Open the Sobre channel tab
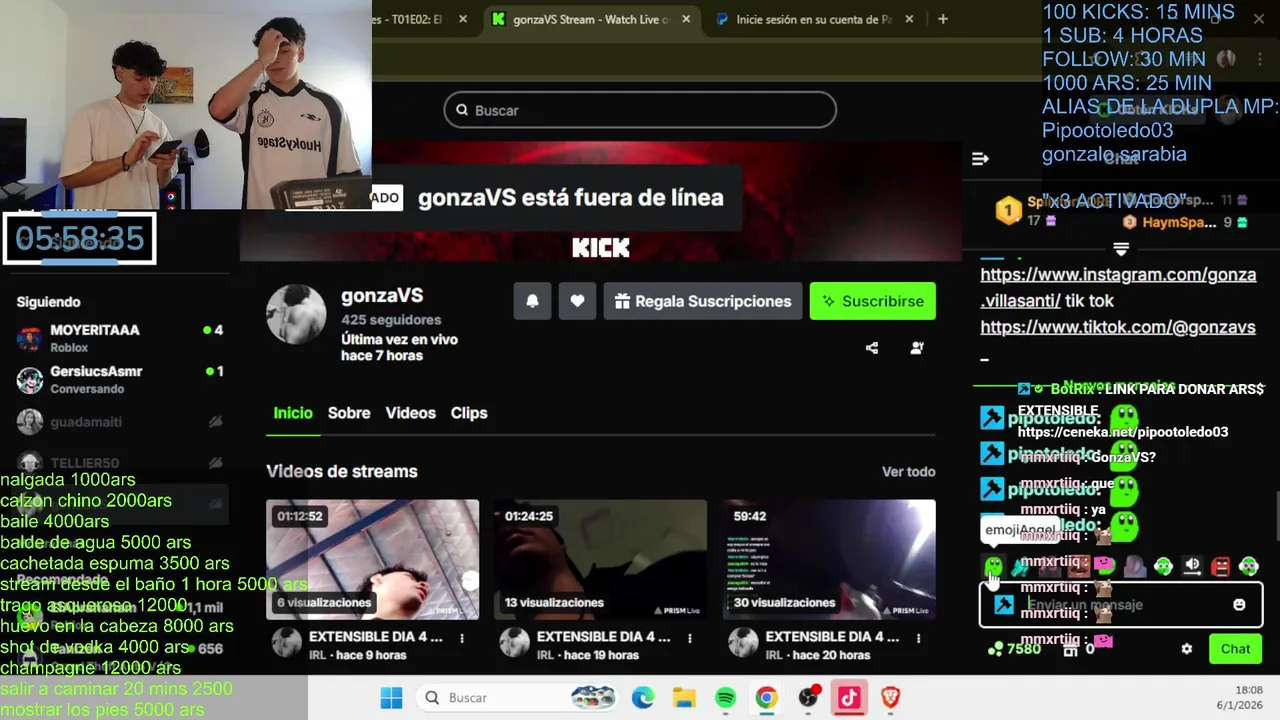The image size is (1280, 720). point(349,413)
